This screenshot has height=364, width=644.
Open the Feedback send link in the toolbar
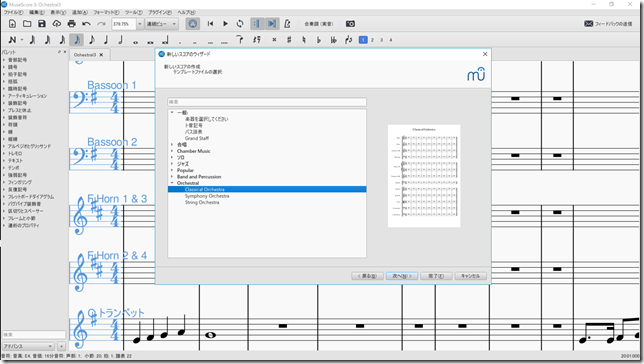(x=608, y=24)
